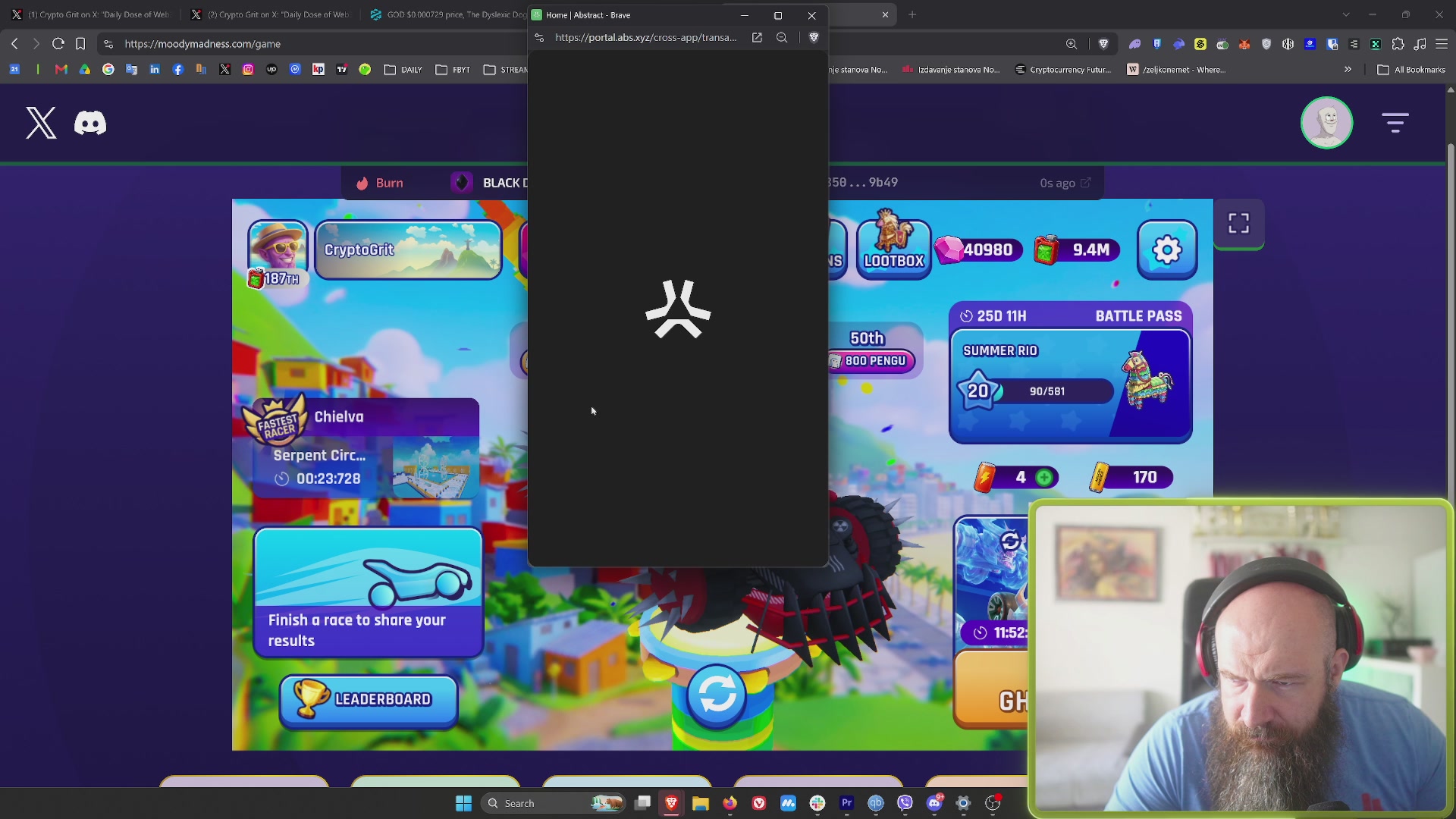Open Fastest Racer Serpent Circuit thumbnail
The image size is (1456, 819).
(435, 468)
